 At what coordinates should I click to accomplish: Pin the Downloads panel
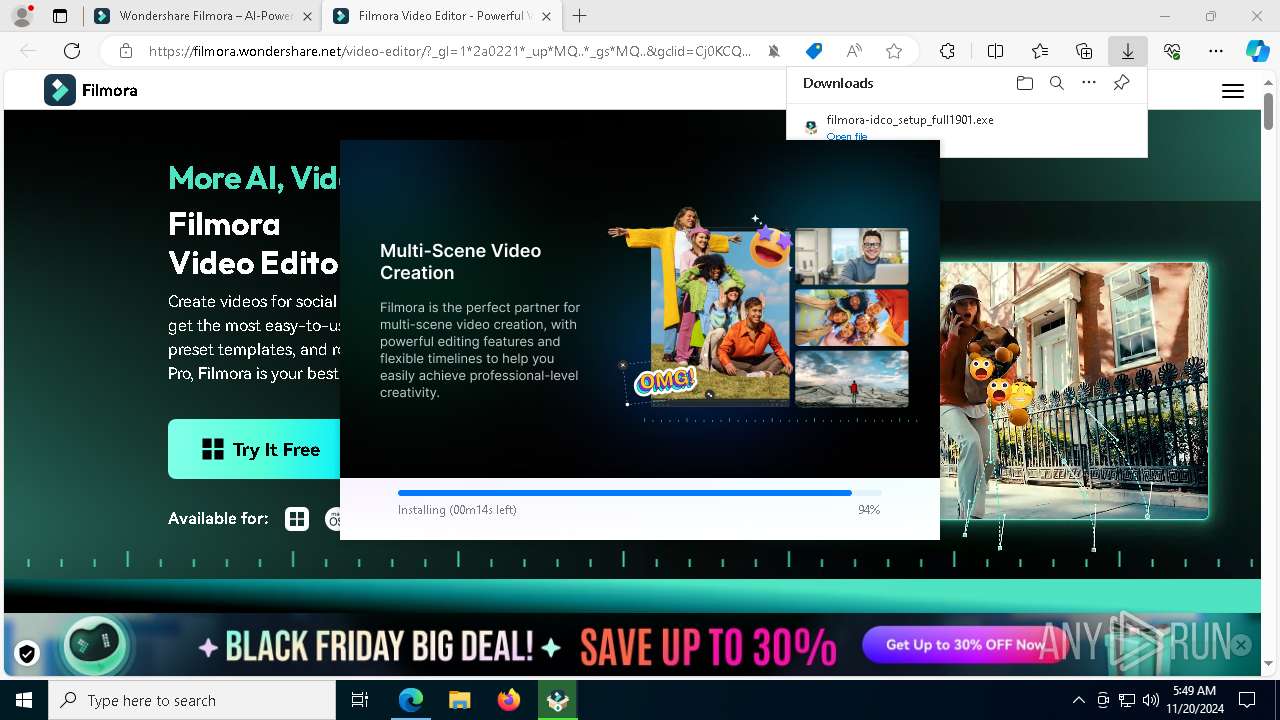(x=1121, y=83)
